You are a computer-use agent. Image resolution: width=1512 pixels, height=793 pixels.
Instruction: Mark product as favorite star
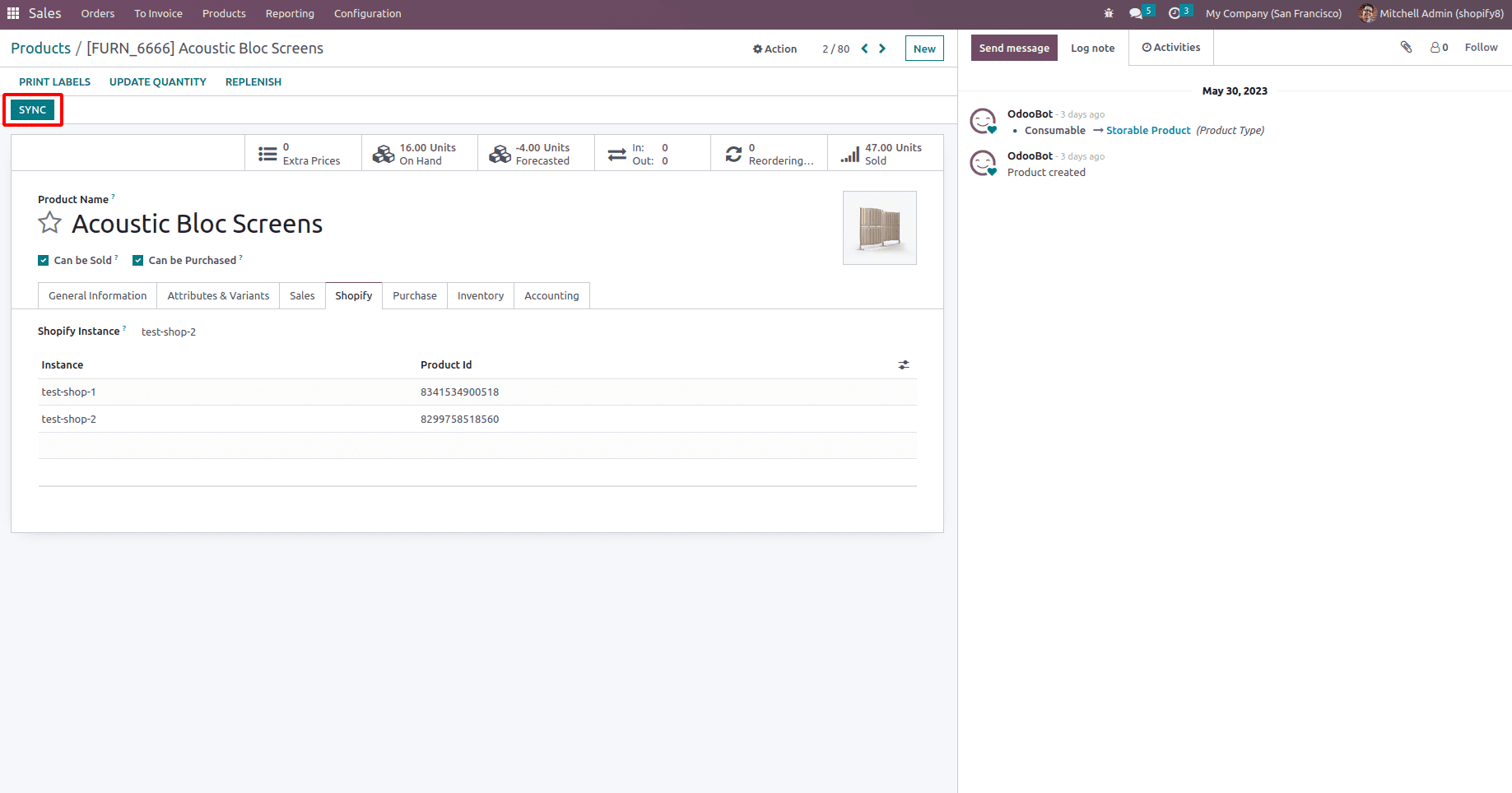(x=50, y=223)
